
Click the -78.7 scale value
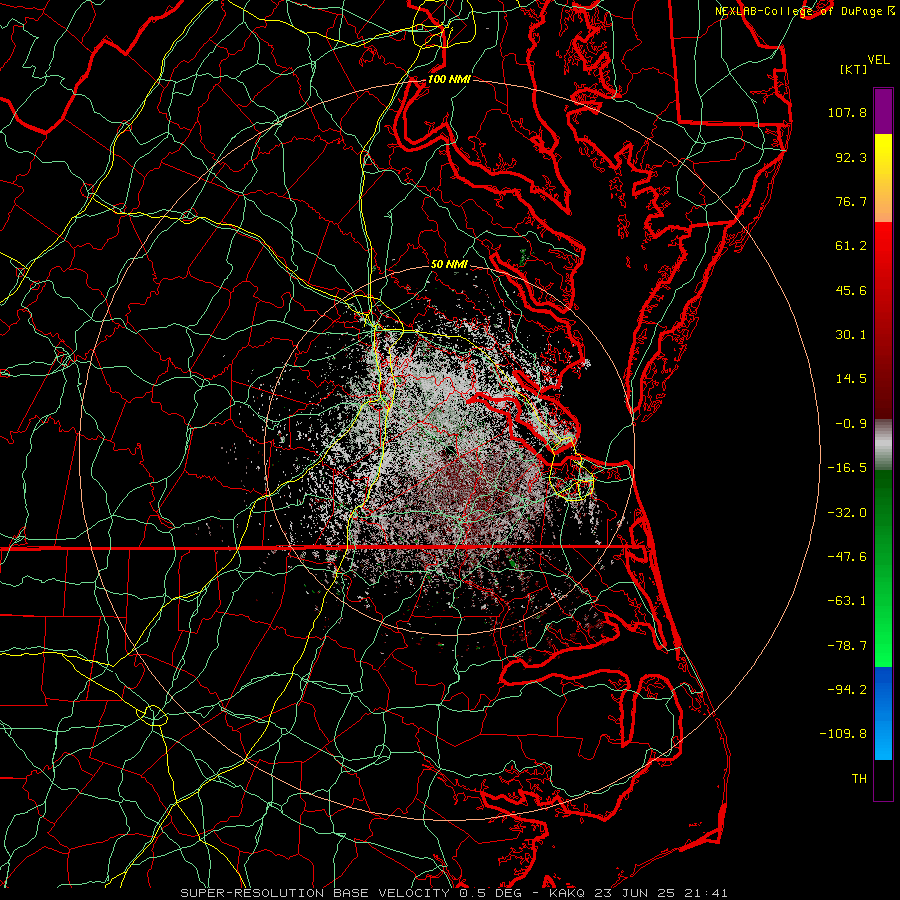coord(847,646)
